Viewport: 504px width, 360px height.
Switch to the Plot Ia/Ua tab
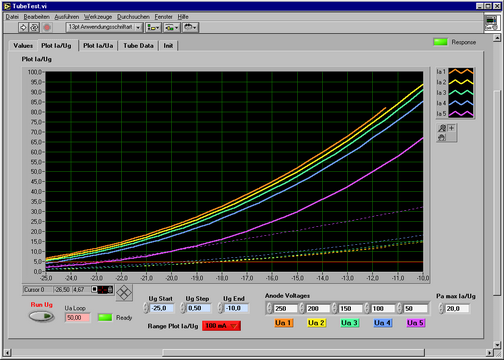[98, 46]
